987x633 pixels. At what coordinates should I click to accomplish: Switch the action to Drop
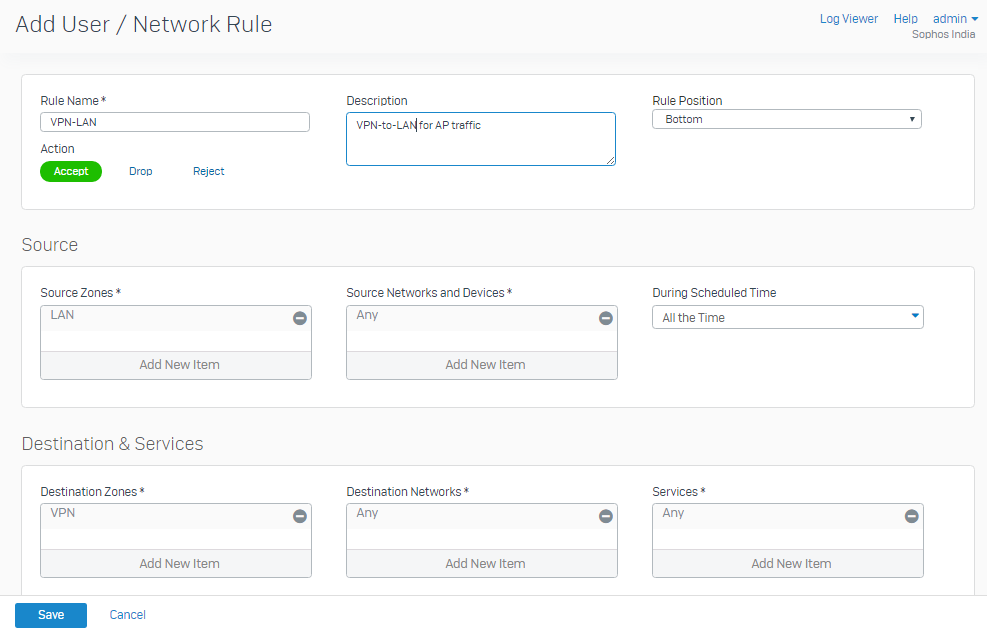coord(140,171)
